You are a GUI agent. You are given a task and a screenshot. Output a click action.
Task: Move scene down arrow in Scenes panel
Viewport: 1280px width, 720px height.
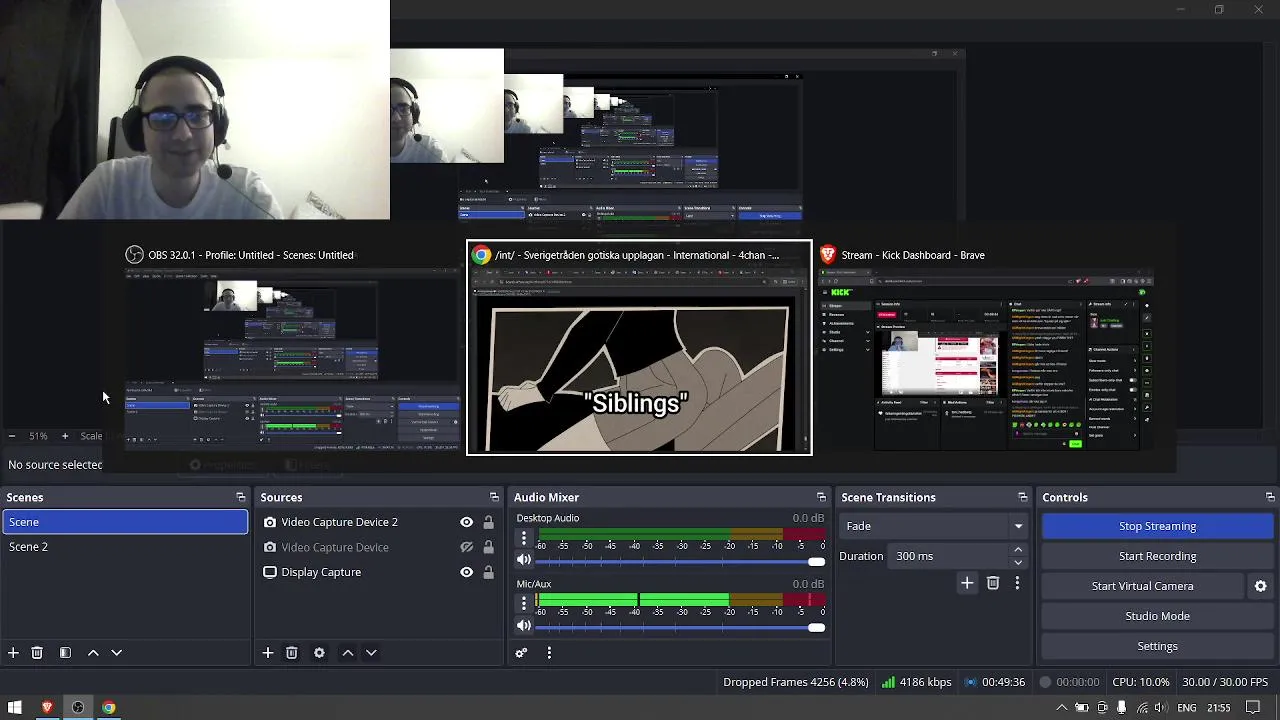(116, 653)
